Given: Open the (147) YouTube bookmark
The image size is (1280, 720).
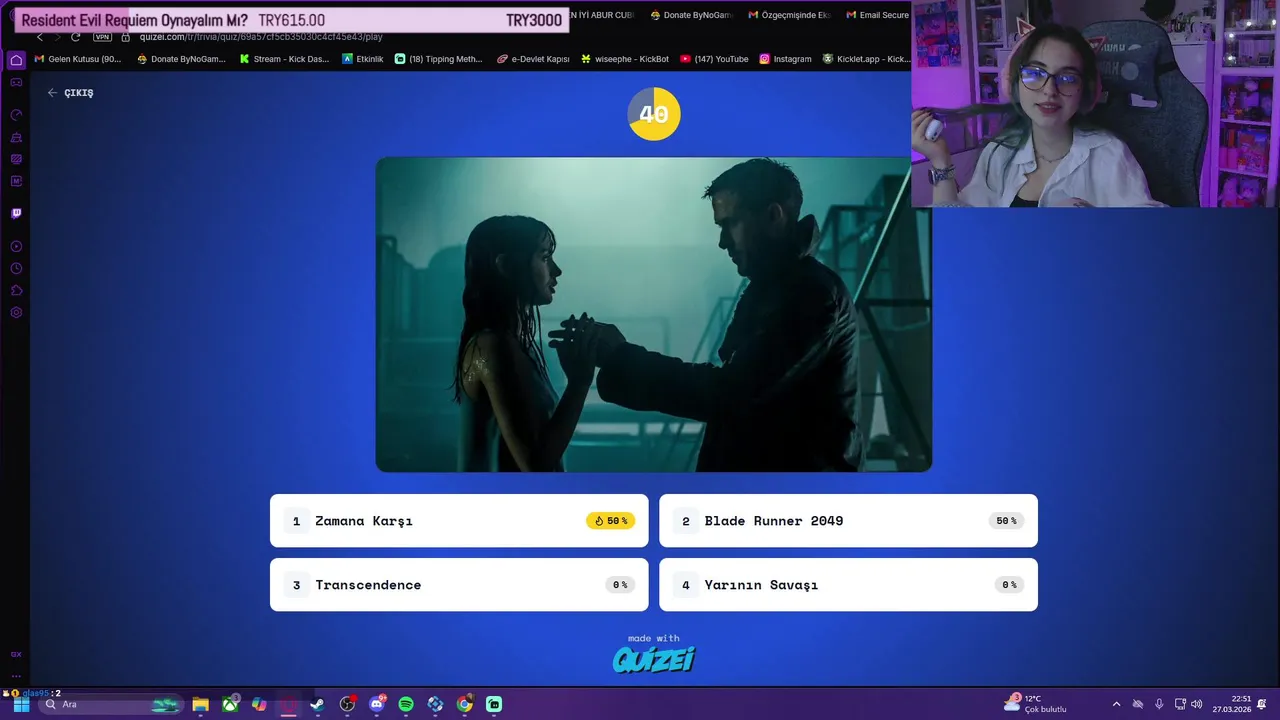Looking at the screenshot, I should [x=714, y=59].
